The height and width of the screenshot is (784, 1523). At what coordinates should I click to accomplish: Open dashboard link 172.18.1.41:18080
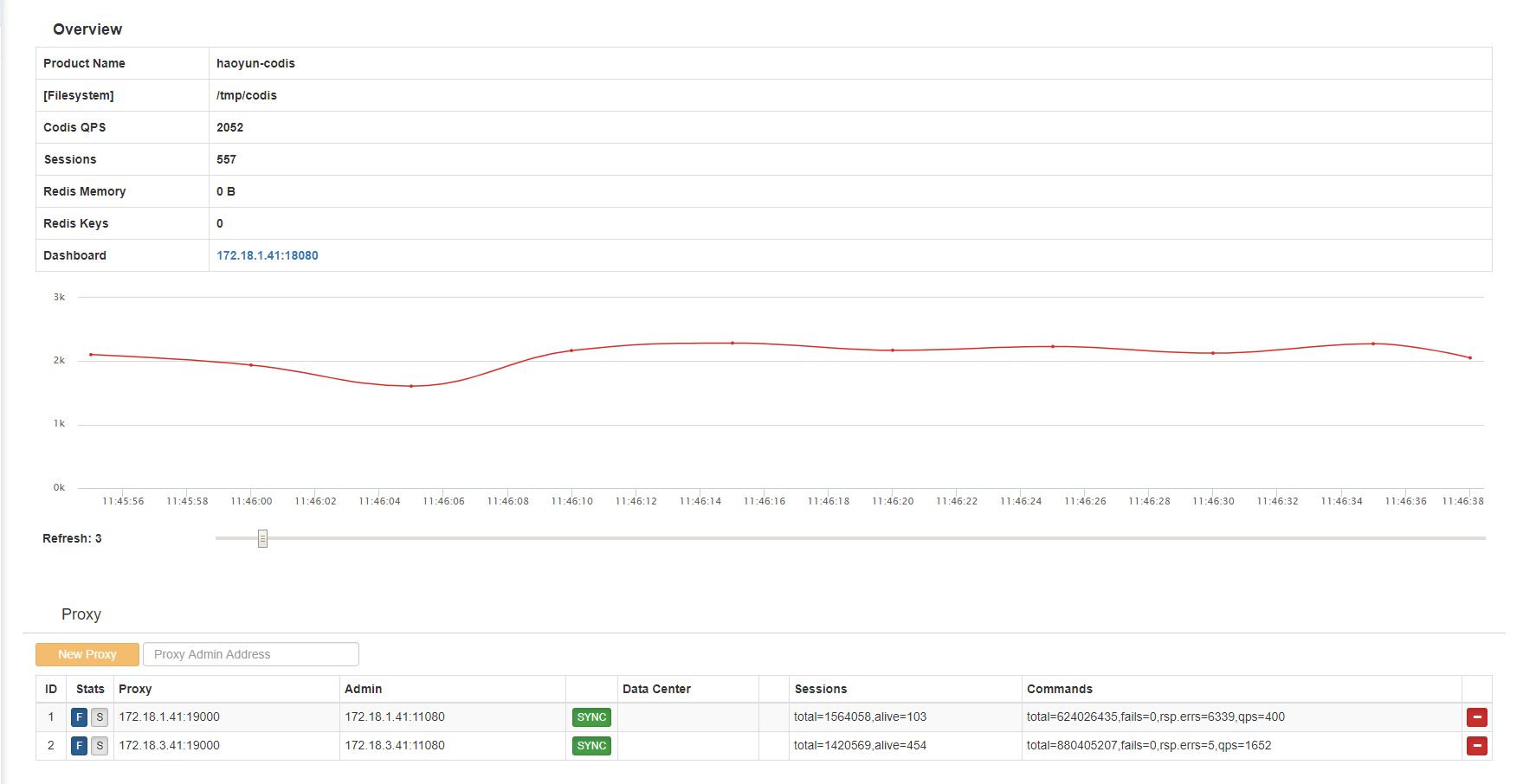pos(268,255)
